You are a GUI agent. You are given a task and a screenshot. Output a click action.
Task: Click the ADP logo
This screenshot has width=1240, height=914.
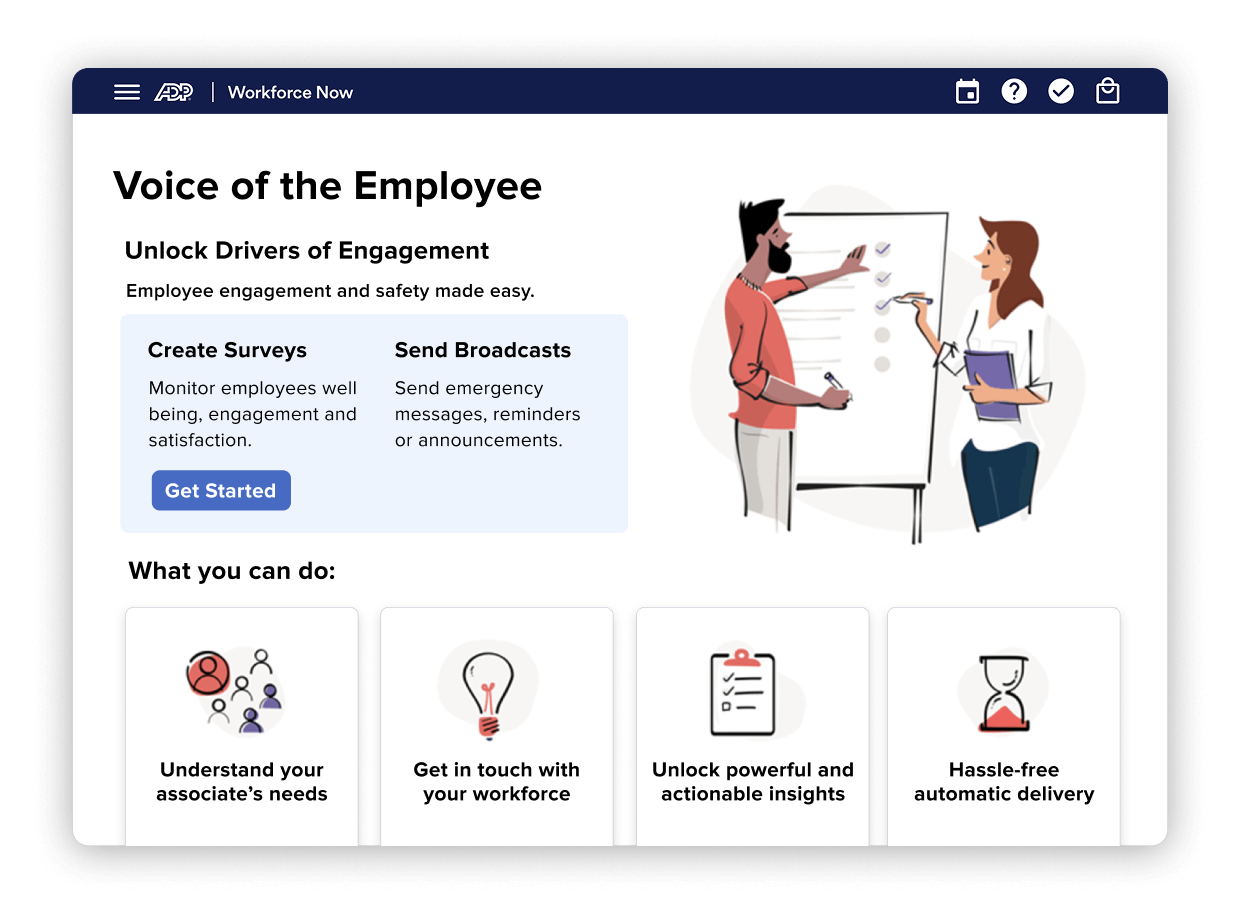click(173, 92)
